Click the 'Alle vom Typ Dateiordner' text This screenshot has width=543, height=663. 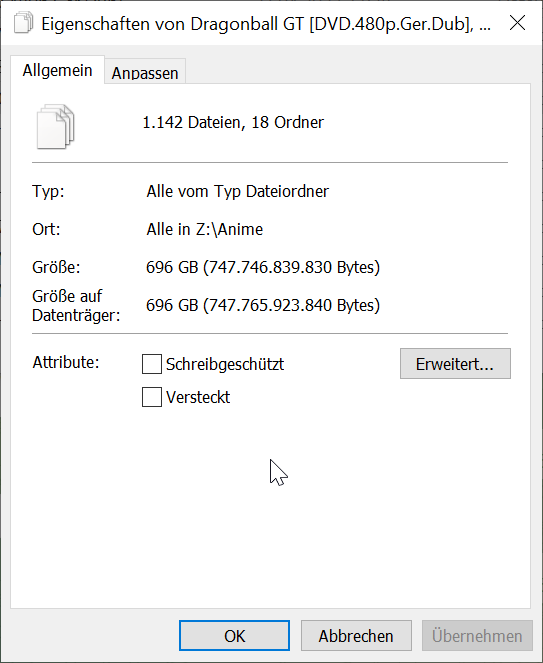pos(237,192)
